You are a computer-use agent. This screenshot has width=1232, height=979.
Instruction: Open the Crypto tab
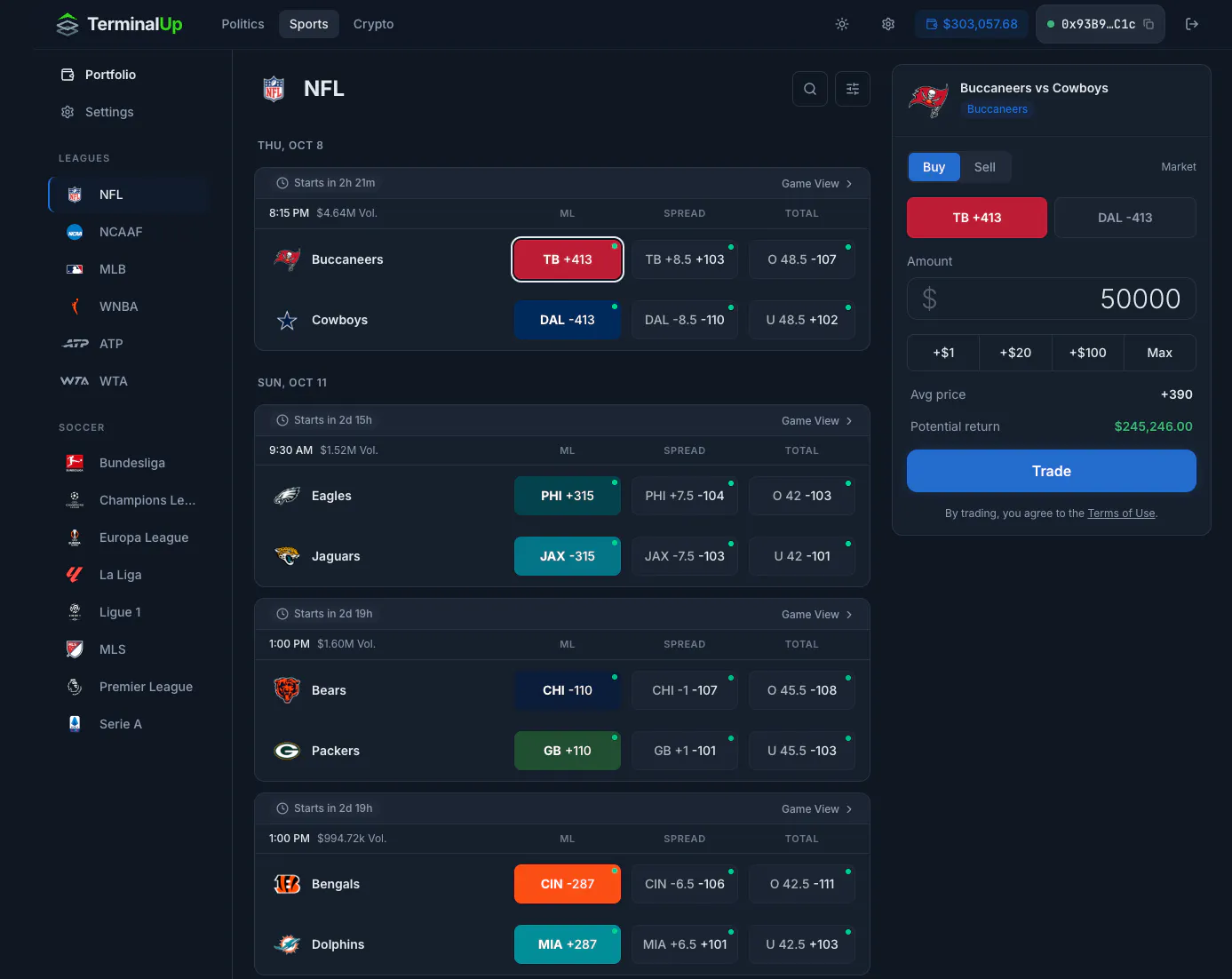[373, 24]
